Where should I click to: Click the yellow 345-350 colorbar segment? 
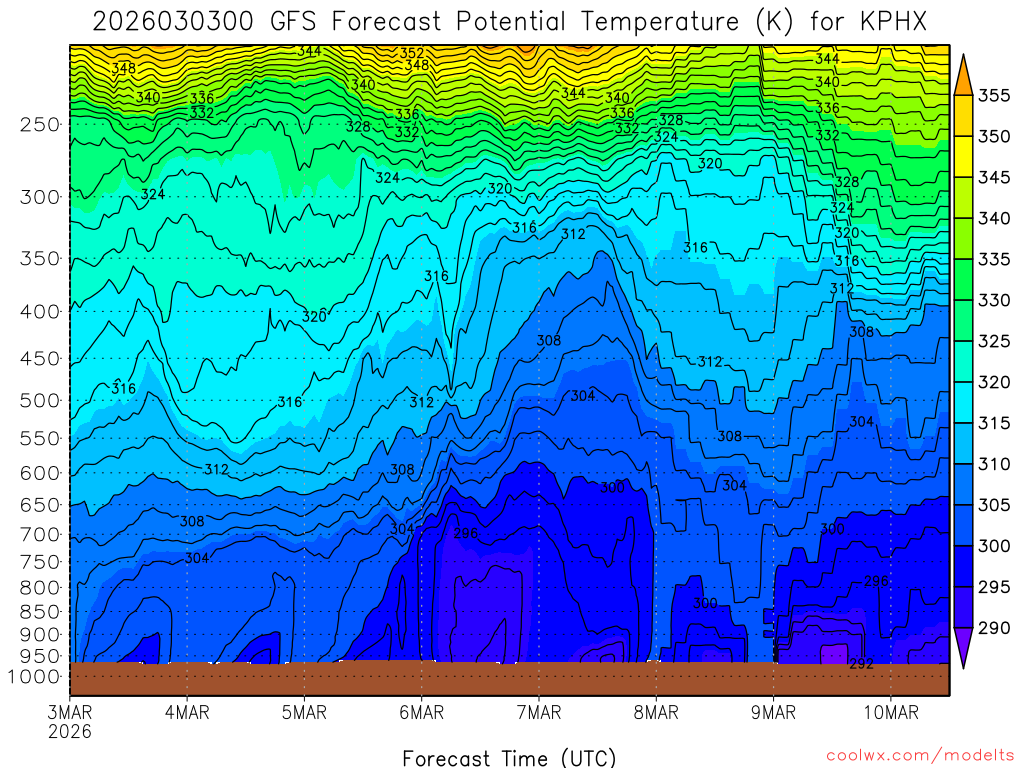pos(963,157)
